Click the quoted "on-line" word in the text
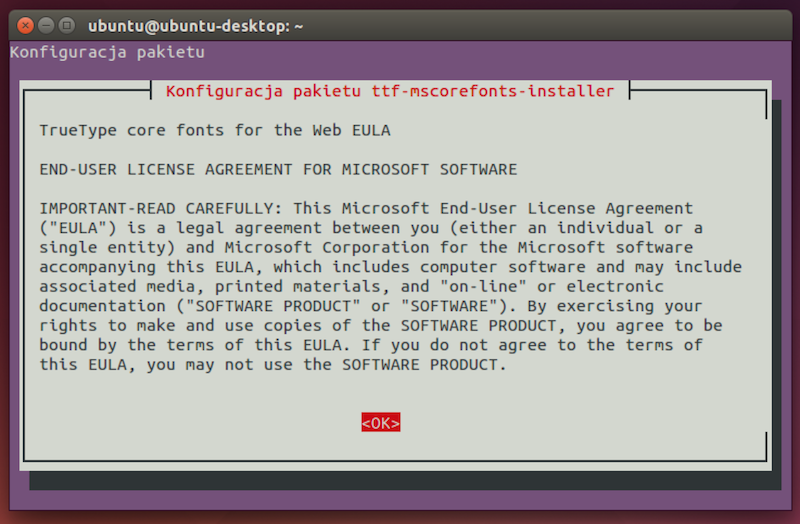Viewport: 800px width, 524px height. point(483,286)
